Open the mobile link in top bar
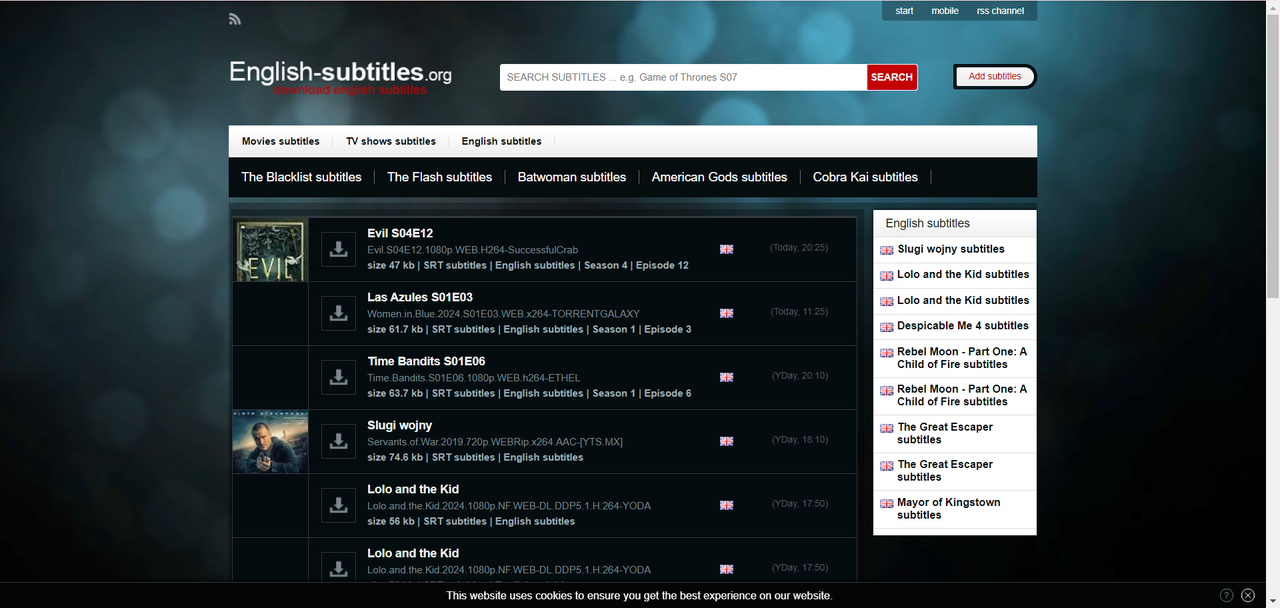Viewport: 1280px width, 608px height. point(945,11)
